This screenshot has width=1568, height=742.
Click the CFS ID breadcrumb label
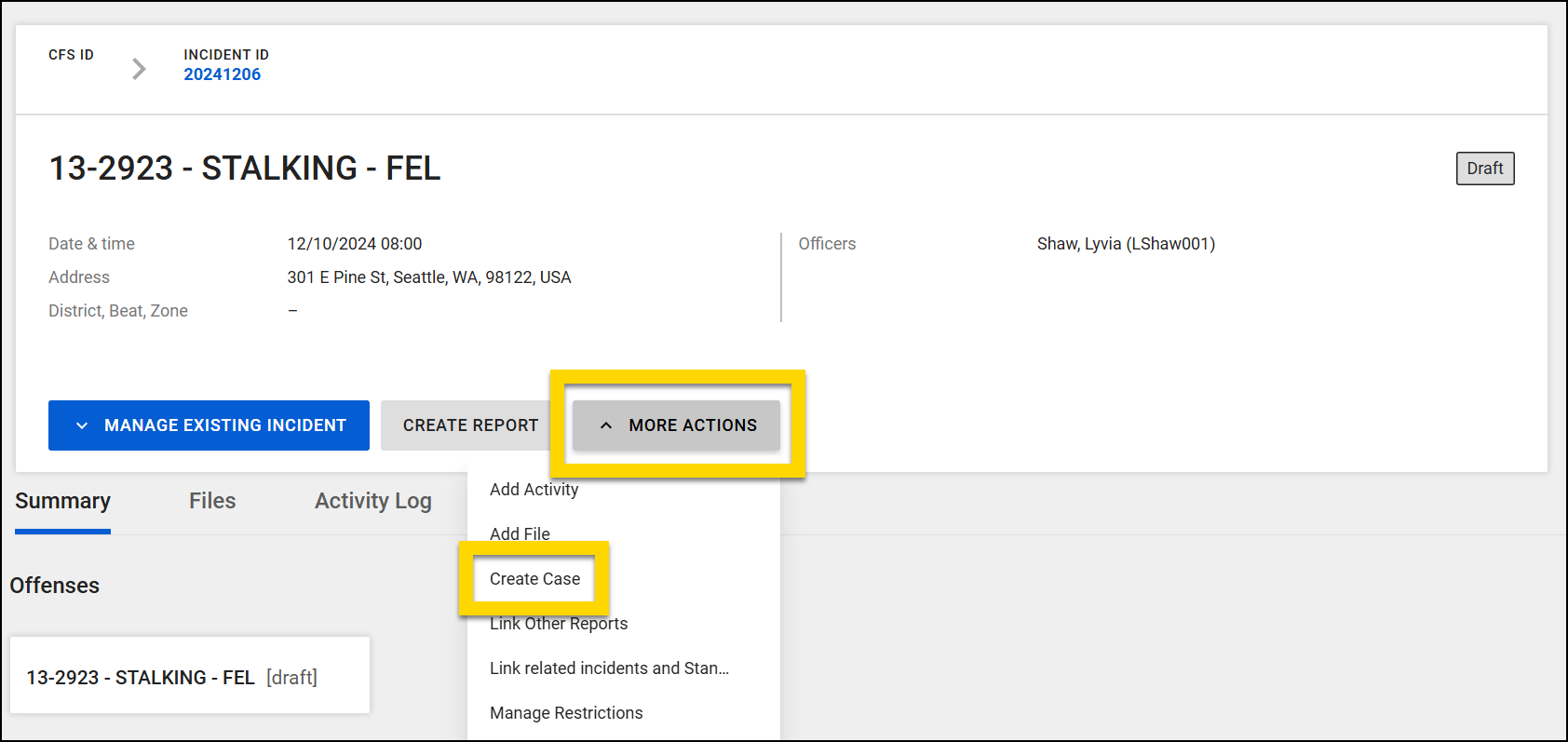coord(71,55)
